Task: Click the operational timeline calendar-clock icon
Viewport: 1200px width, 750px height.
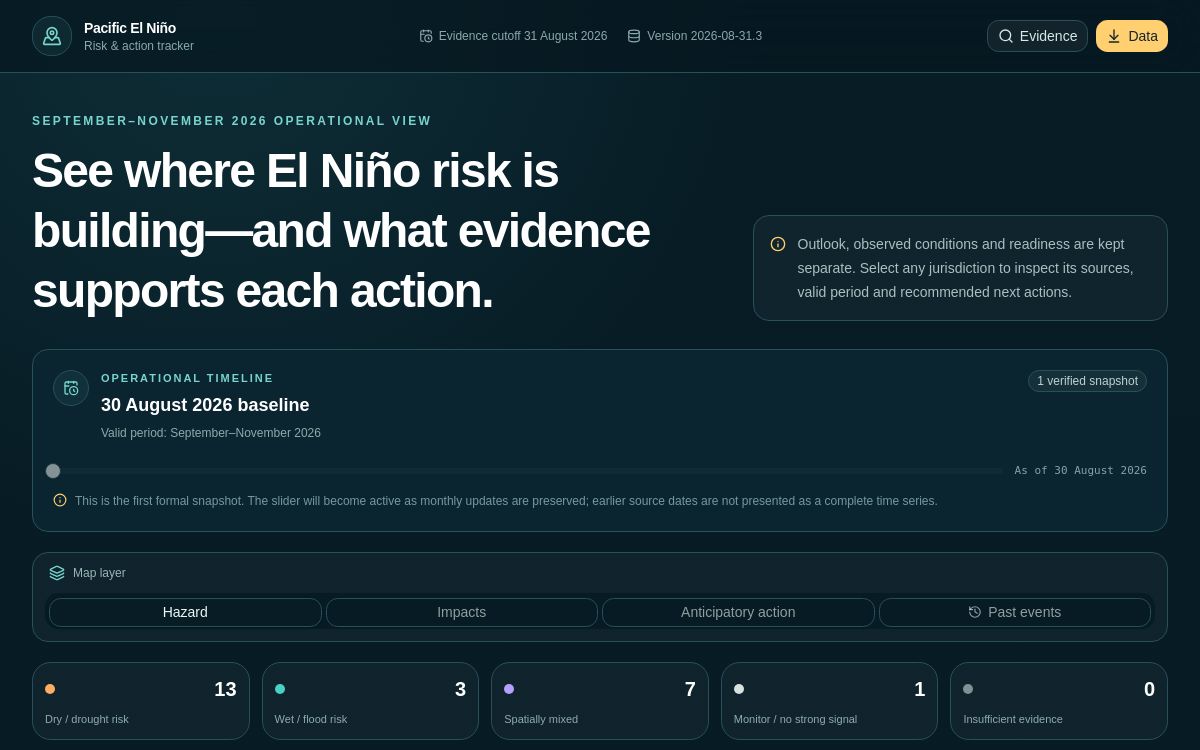Action: point(71,388)
